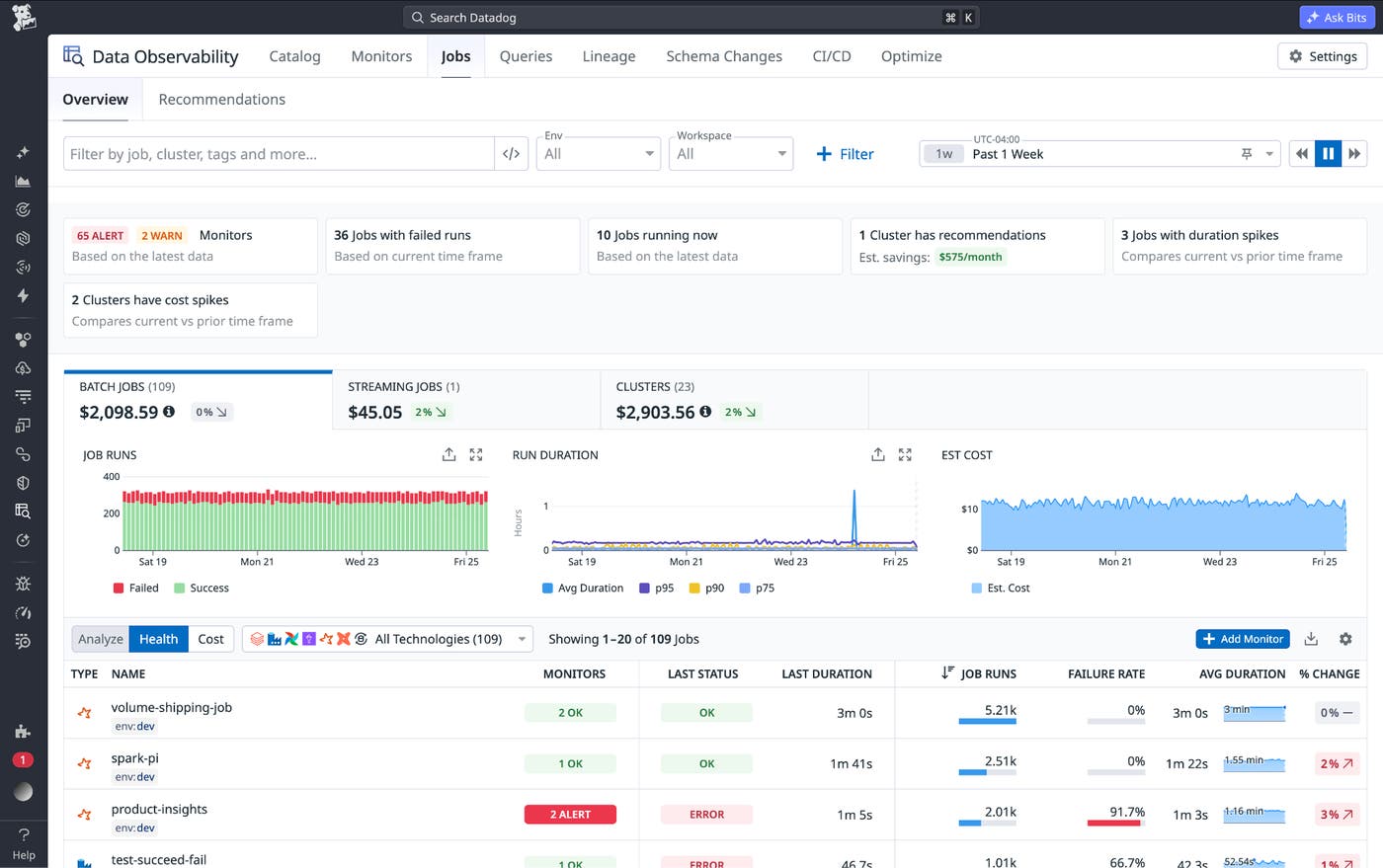Open Data Observability Settings
The image size is (1383, 868).
[1323, 56]
